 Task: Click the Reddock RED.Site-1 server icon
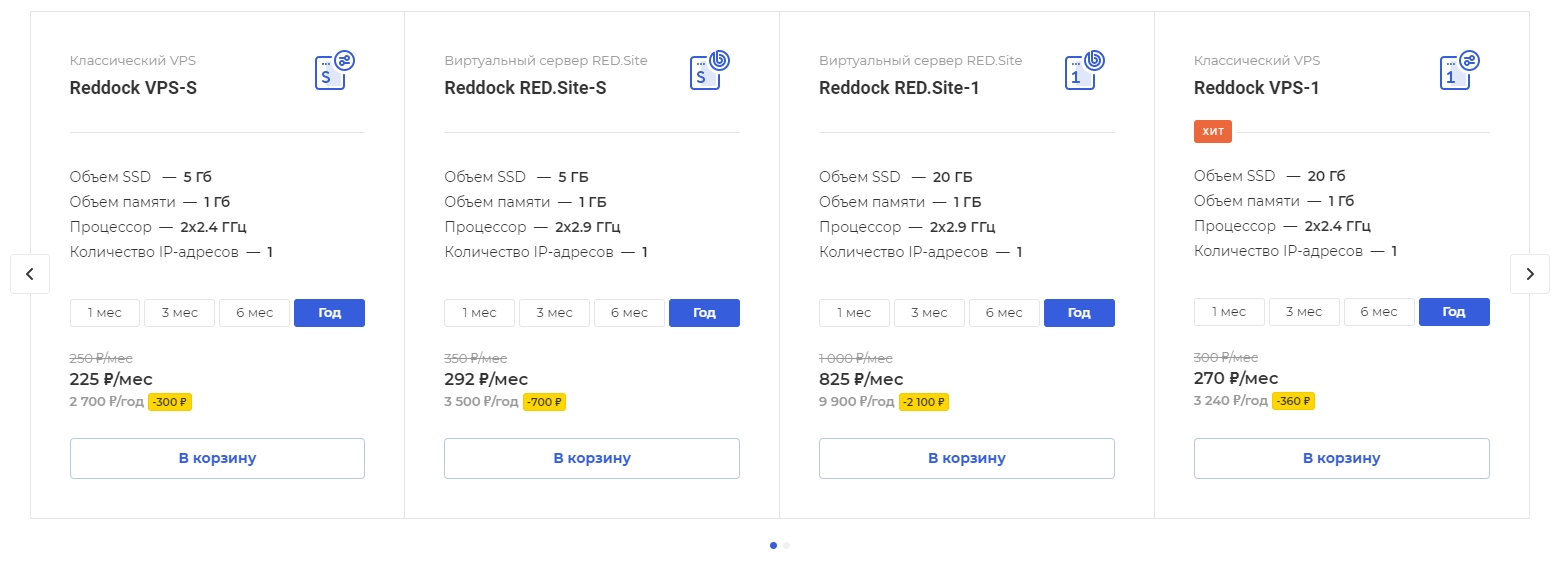pyautogui.click(x=1085, y=71)
